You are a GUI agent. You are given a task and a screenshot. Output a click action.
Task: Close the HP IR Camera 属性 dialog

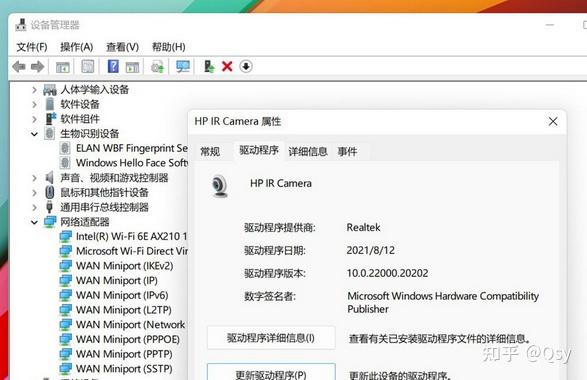(553, 121)
